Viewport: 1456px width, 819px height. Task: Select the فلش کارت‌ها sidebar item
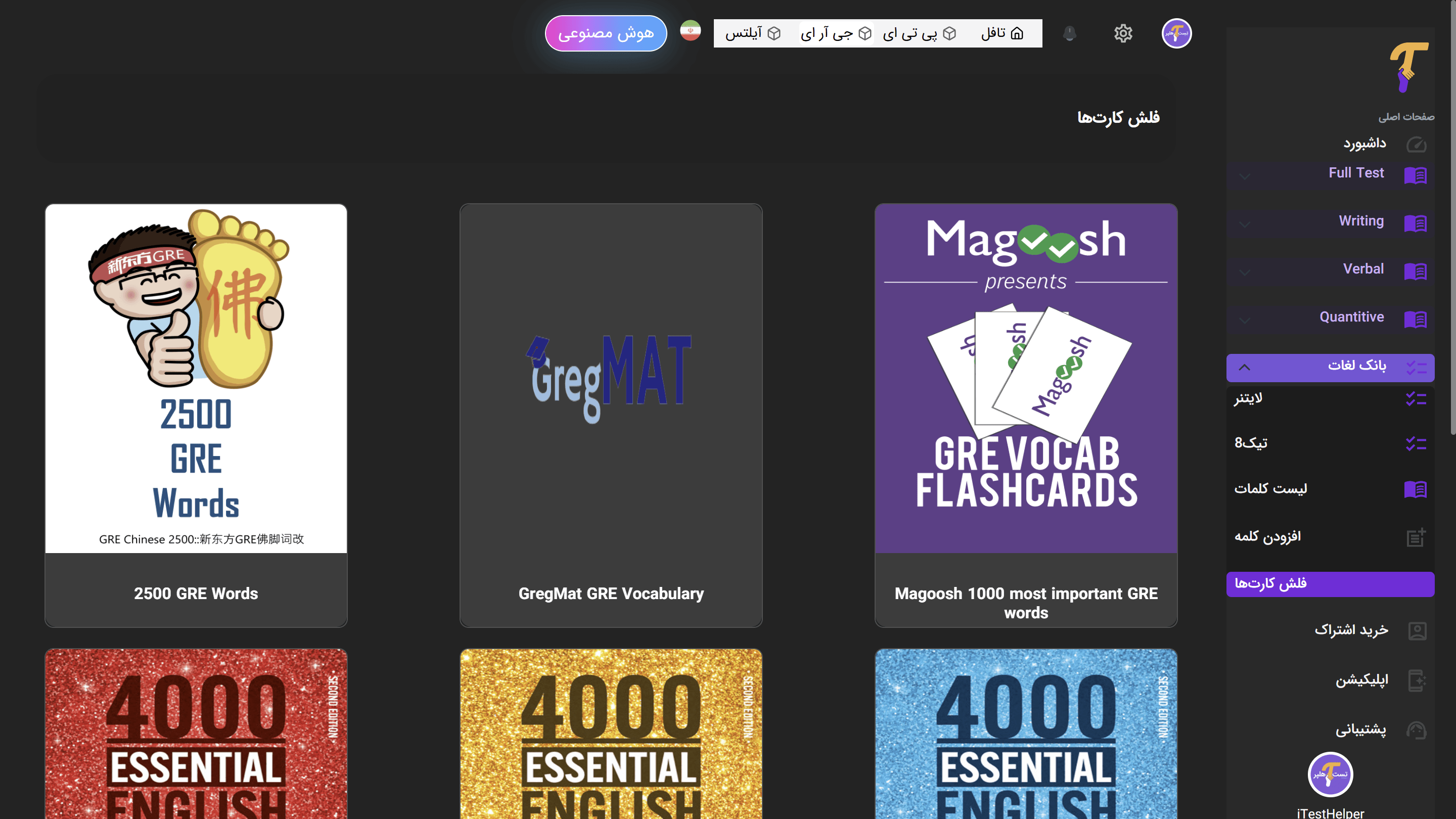coord(1330,584)
